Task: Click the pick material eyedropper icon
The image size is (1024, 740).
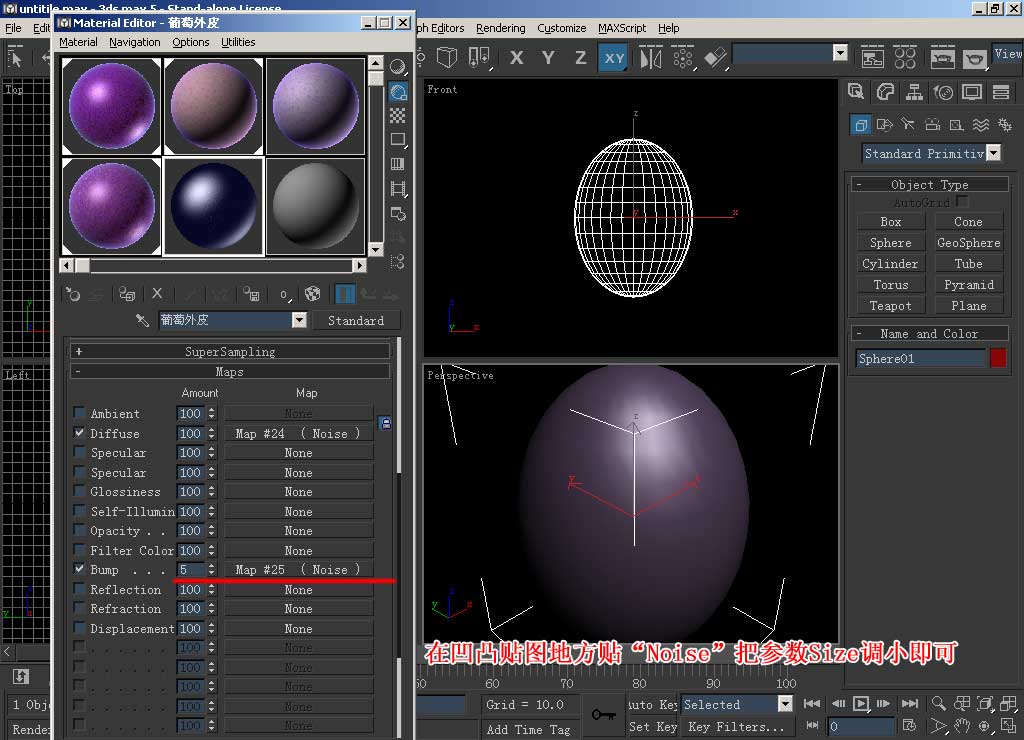Action: (x=142, y=320)
